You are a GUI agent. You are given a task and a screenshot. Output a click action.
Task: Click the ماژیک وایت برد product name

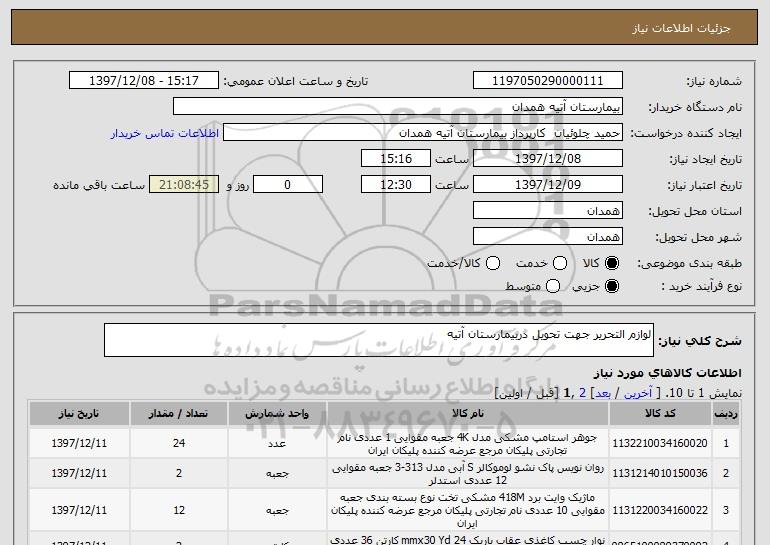click(x=468, y=511)
